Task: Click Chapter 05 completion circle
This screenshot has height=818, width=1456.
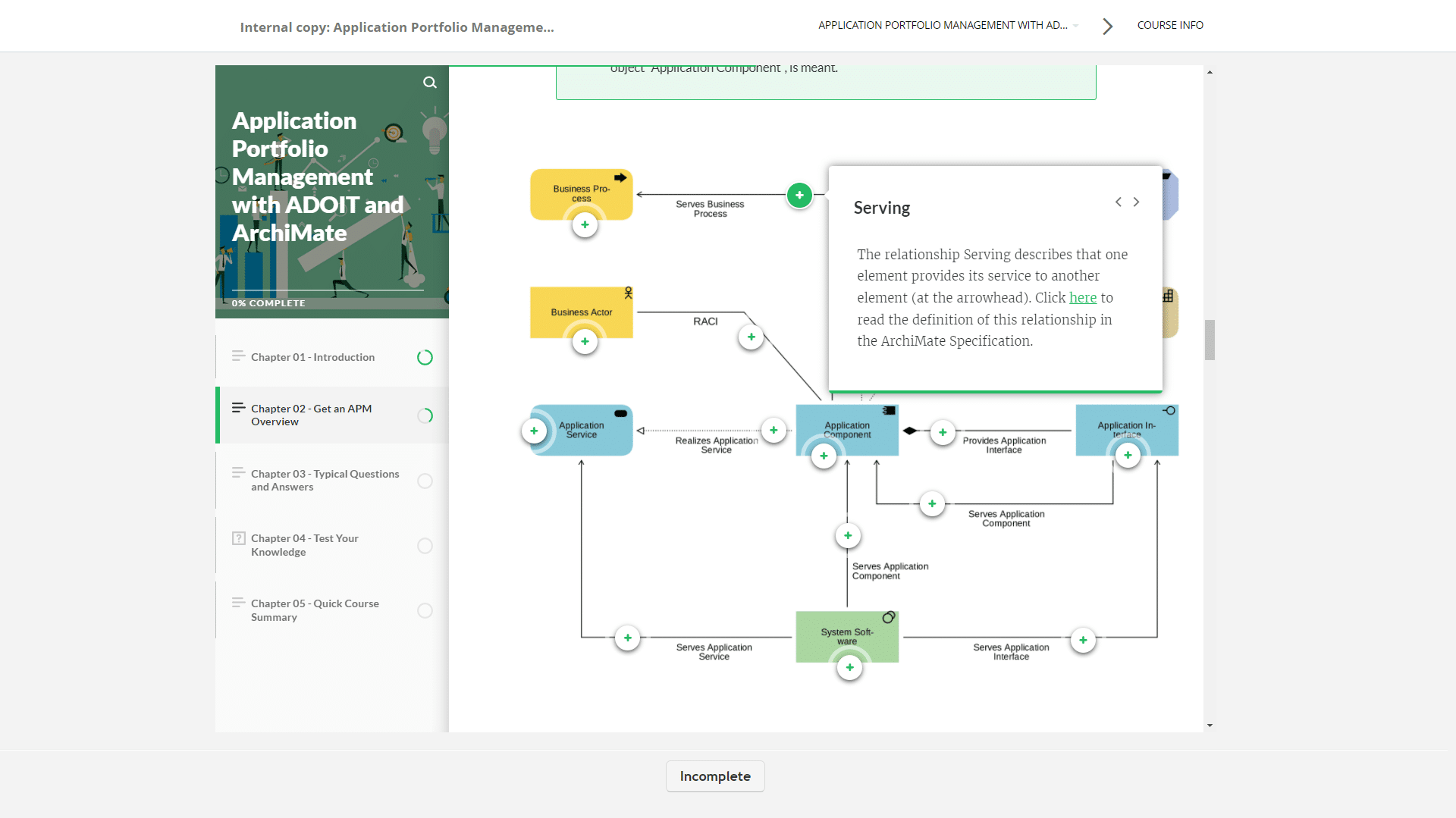Action: click(x=425, y=611)
